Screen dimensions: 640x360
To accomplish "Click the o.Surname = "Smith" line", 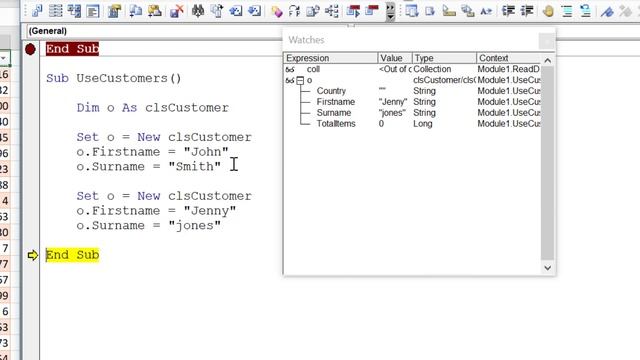I will (149, 167).
